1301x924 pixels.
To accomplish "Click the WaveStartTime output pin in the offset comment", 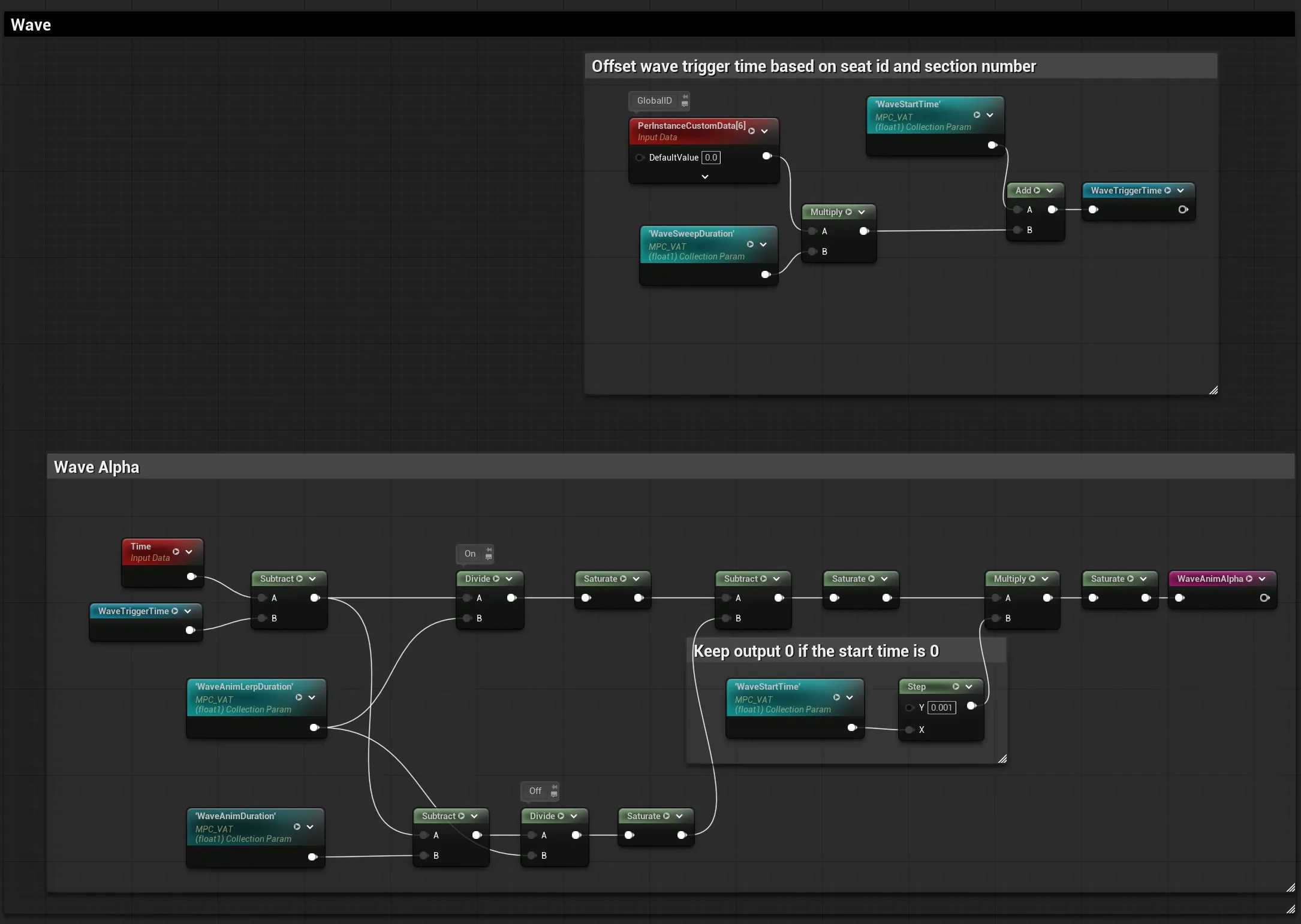I will (x=992, y=145).
